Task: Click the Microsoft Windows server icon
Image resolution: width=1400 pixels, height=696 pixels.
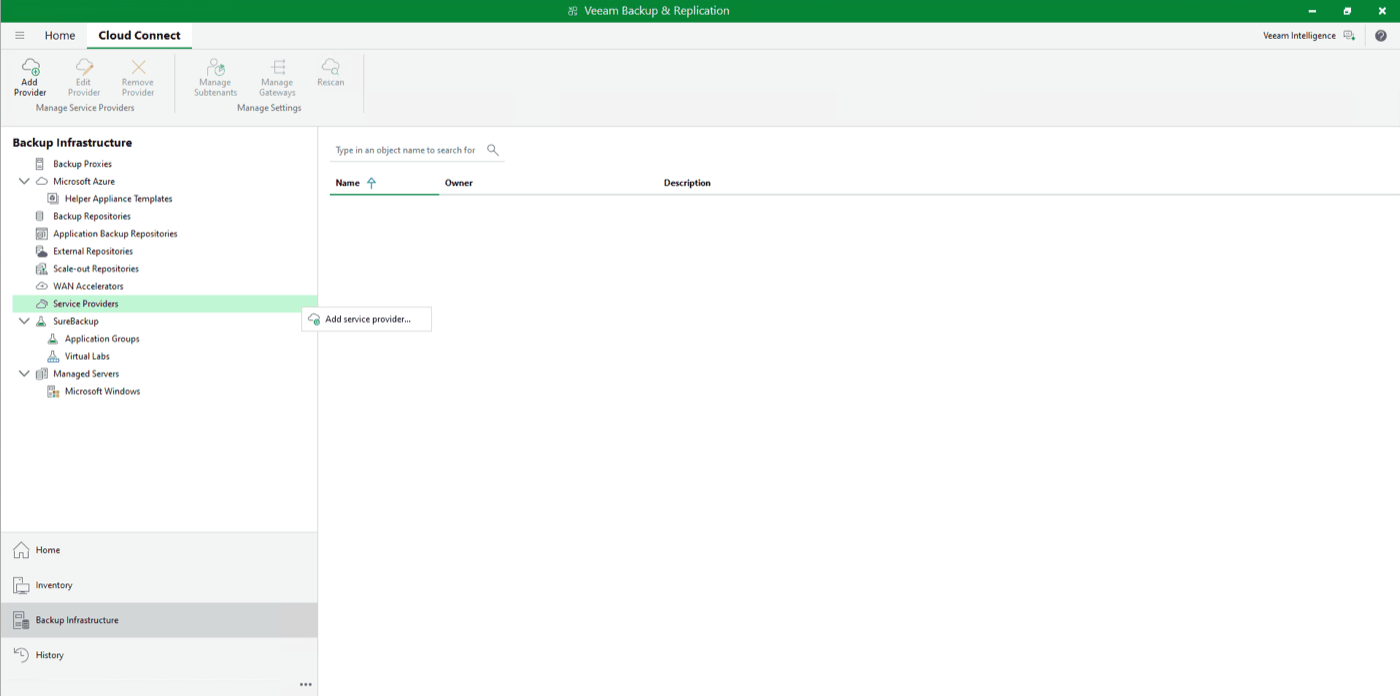Action: click(x=53, y=391)
